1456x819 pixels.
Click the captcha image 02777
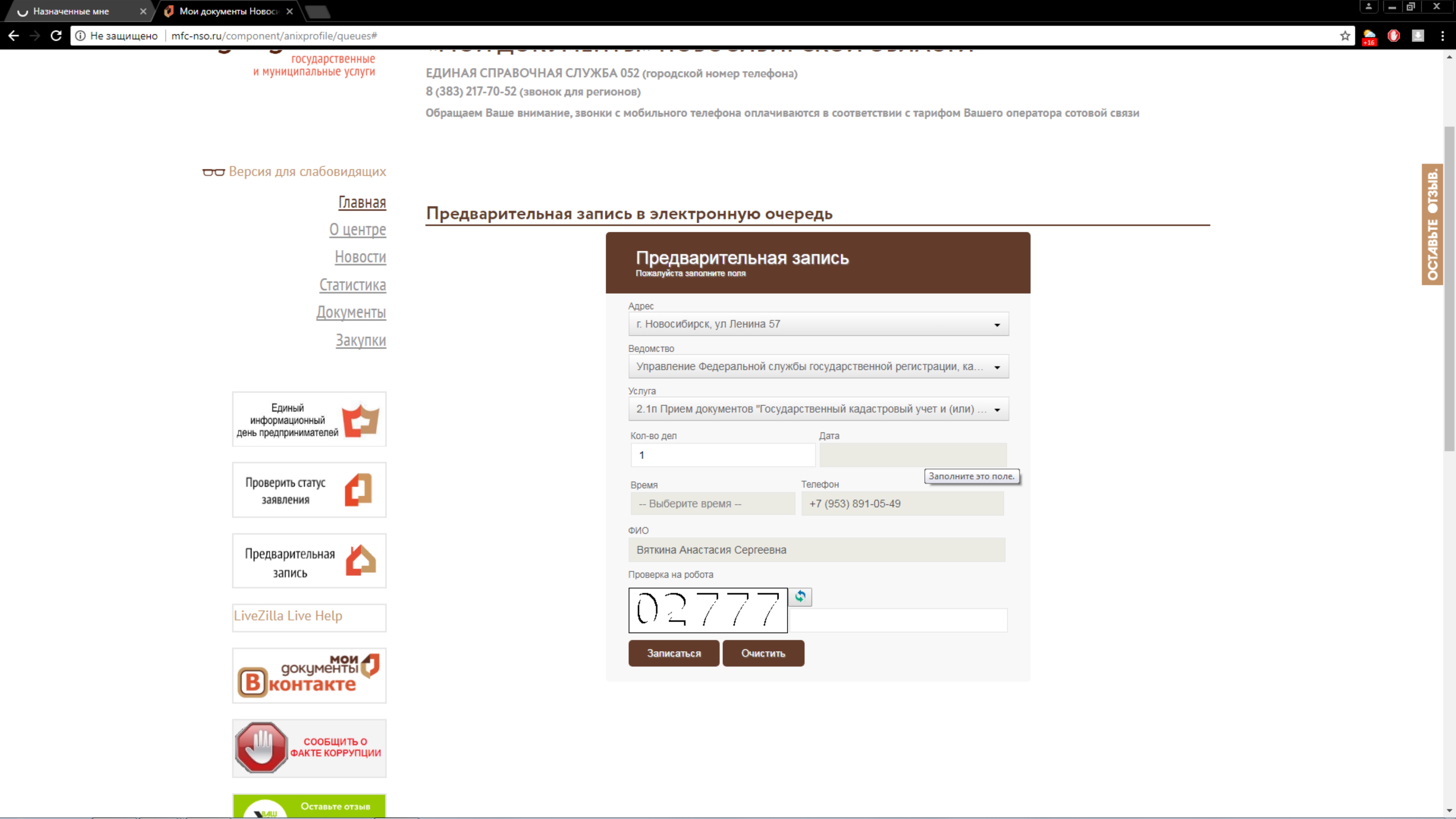(708, 610)
